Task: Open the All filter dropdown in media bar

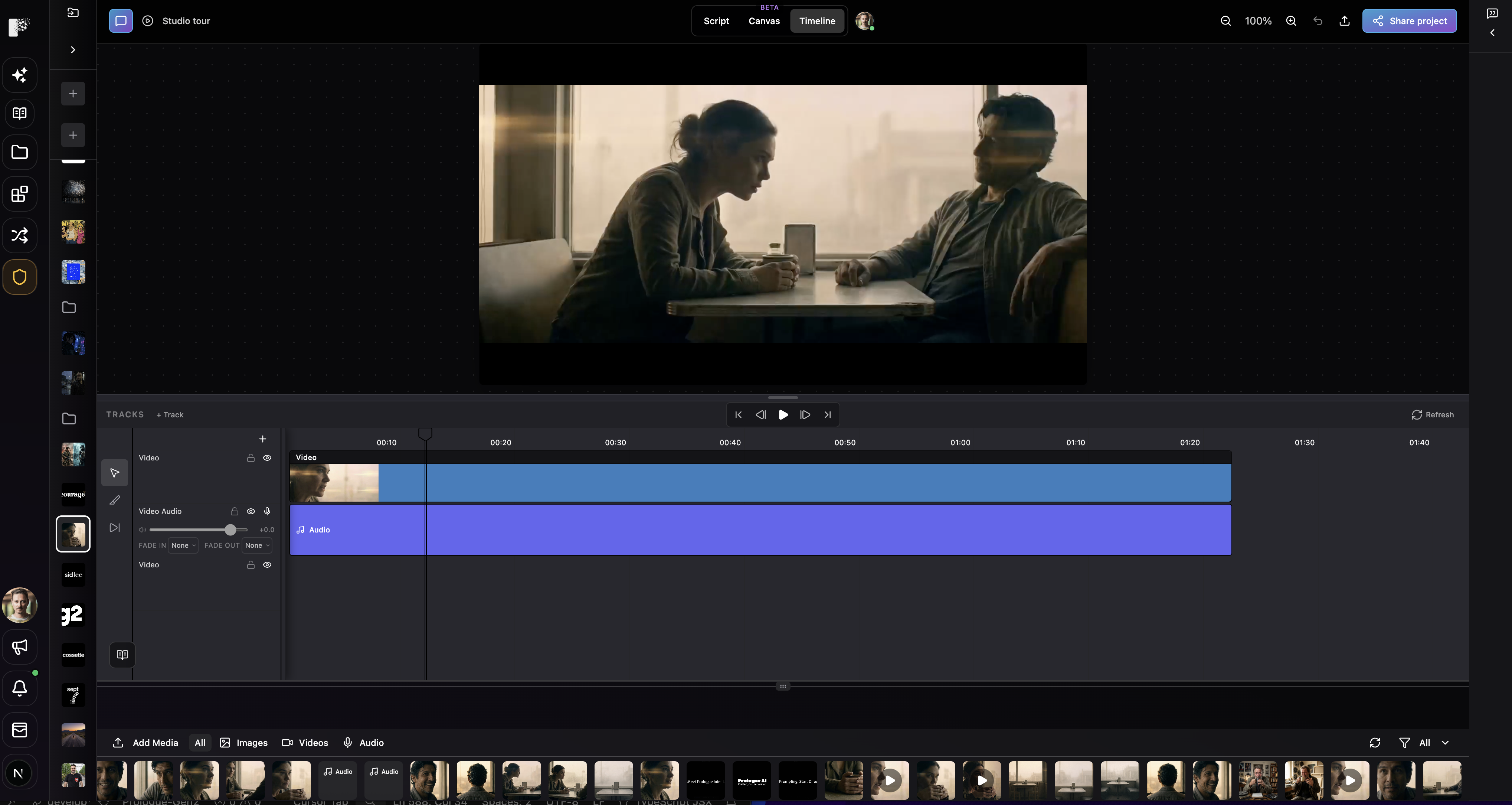Action: (1433, 743)
